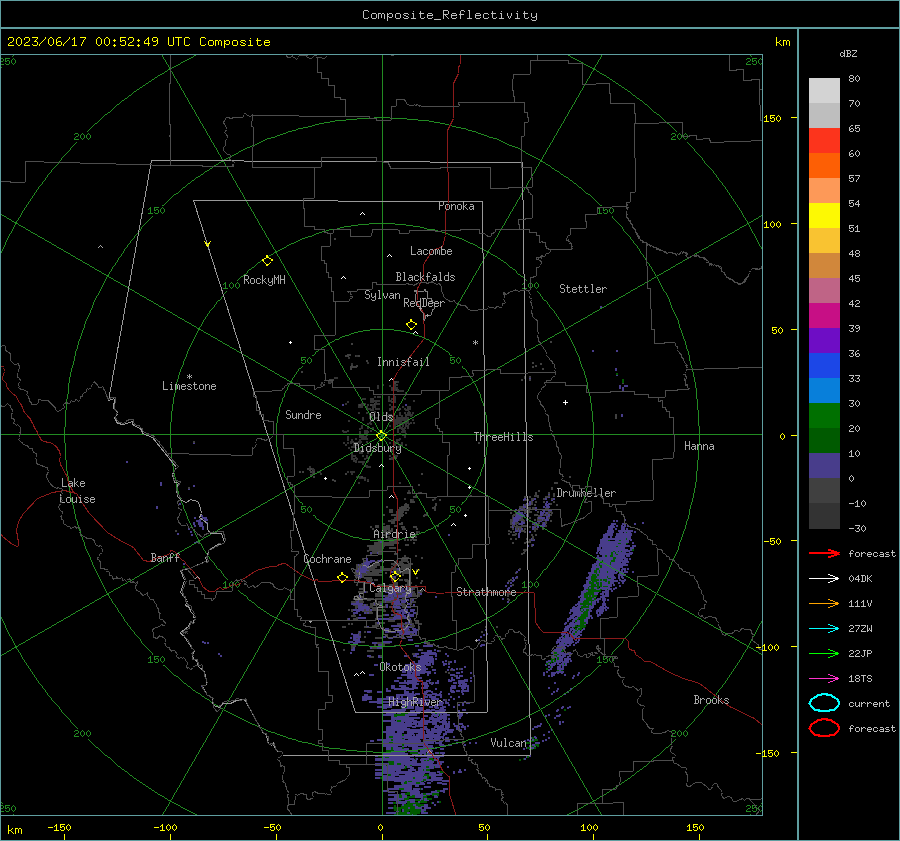Click the Sylvan label
Screen dimensions: 900x841
pyautogui.click(x=382, y=295)
